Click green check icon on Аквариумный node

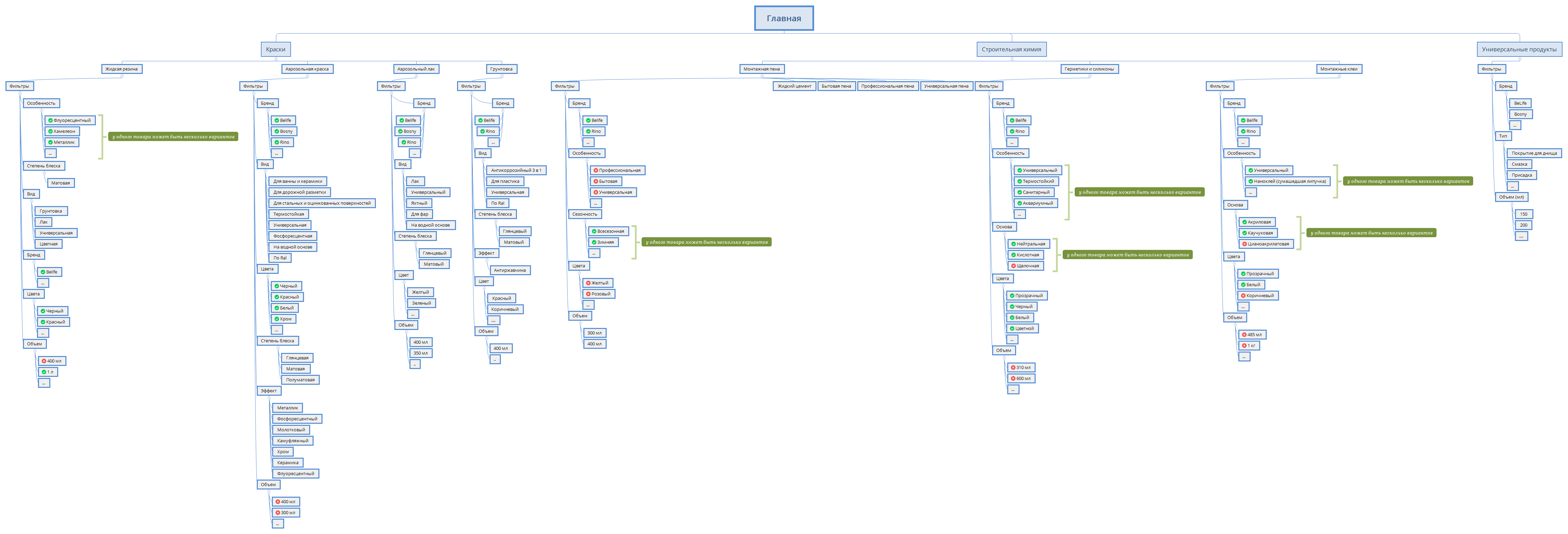[x=1020, y=203]
